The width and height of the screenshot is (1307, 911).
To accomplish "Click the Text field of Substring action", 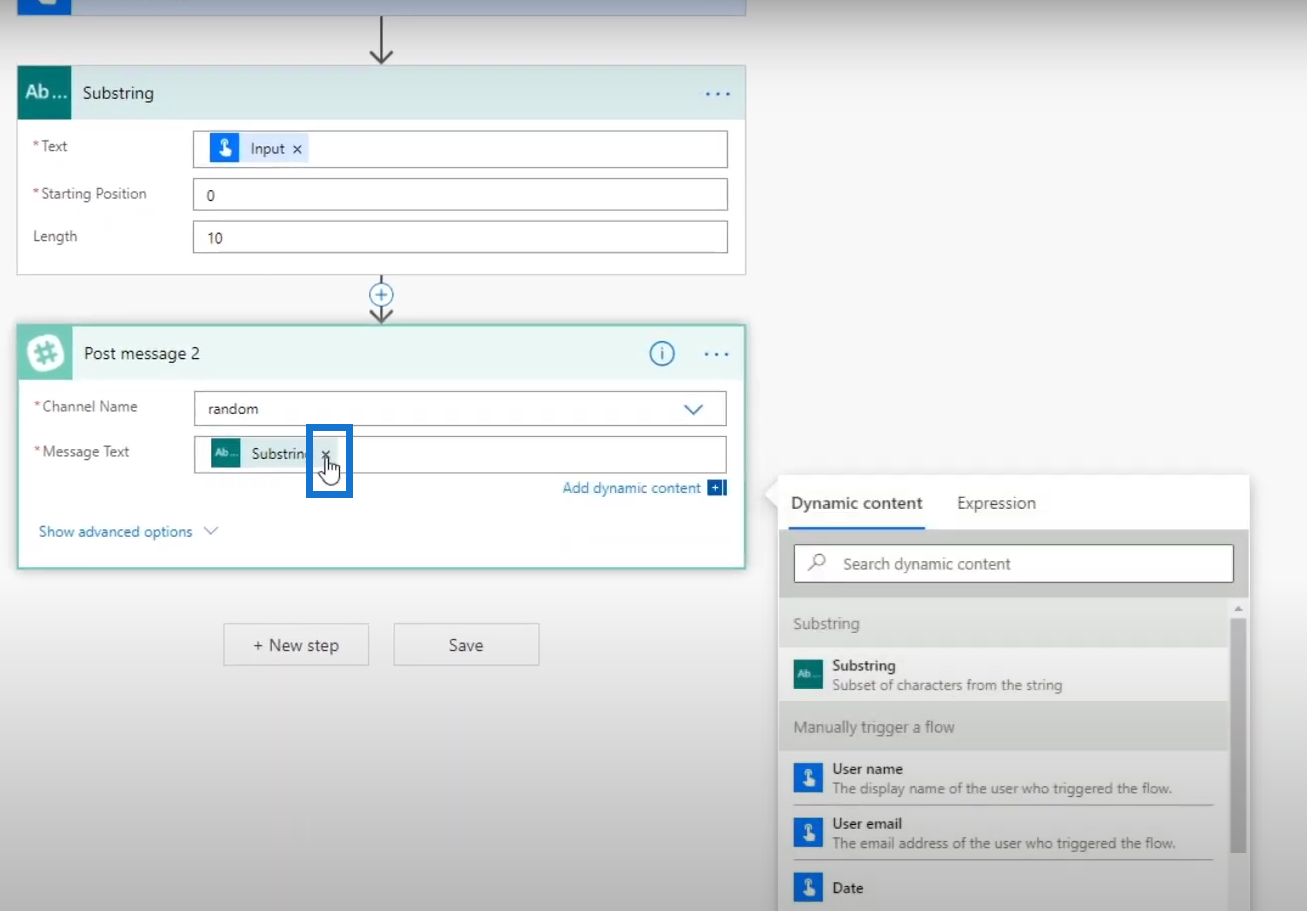I will coord(460,149).
